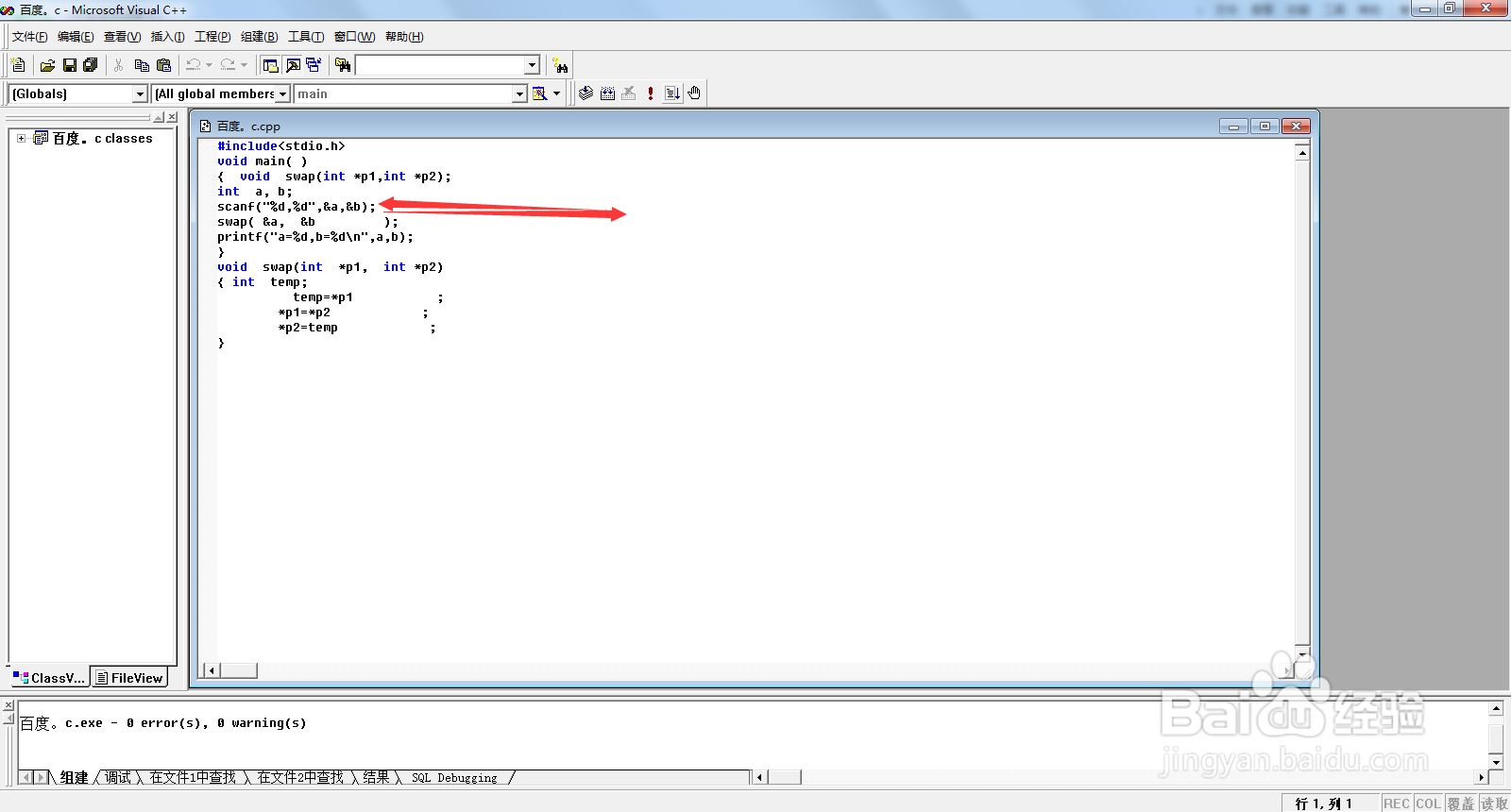Screen dimensions: 1511x812
Task: Select the 在文件2中查找 output tab
Action: (300, 777)
